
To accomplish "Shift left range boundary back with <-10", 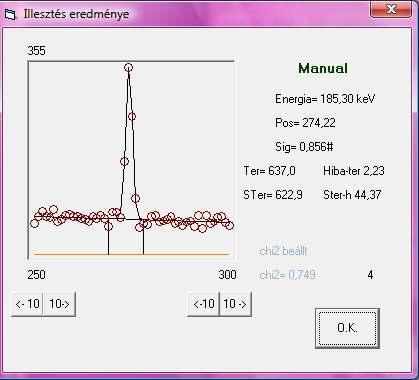I will (x=27, y=304).
